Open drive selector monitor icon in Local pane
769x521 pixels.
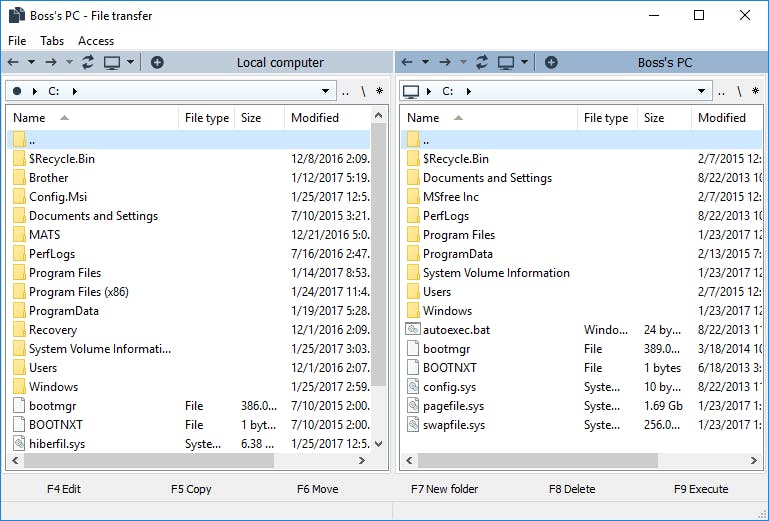[x=112, y=62]
